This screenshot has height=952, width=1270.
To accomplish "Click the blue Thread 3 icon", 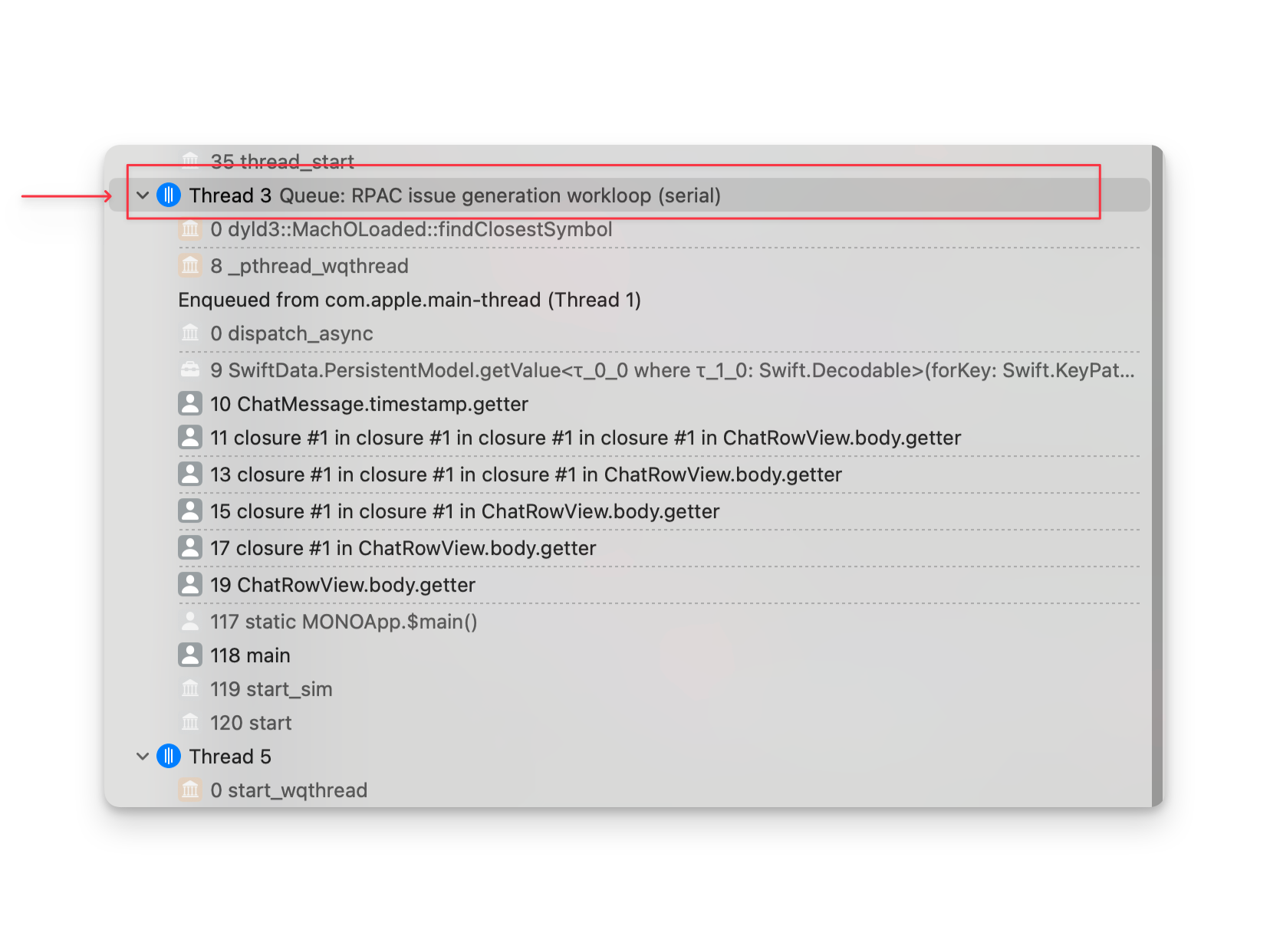I will pos(169,195).
